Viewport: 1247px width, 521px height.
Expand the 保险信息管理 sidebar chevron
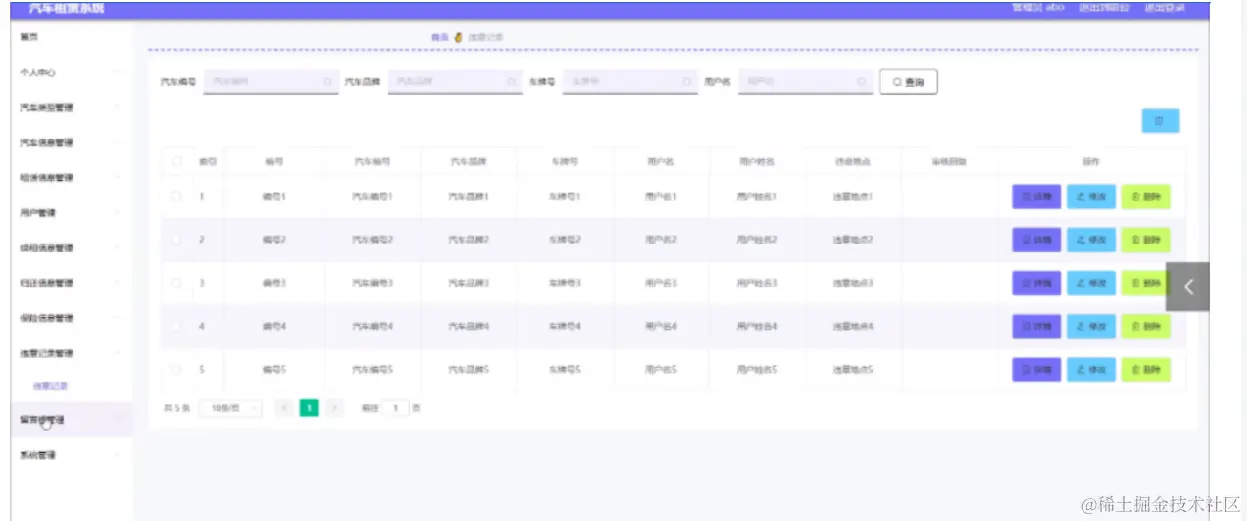click(118, 318)
